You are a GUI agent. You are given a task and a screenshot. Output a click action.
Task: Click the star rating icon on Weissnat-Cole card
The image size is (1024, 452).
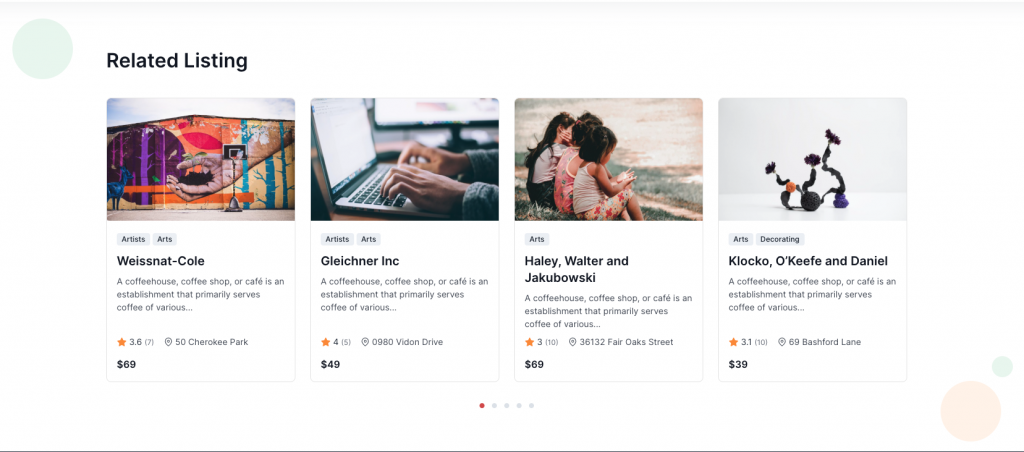tap(121, 342)
